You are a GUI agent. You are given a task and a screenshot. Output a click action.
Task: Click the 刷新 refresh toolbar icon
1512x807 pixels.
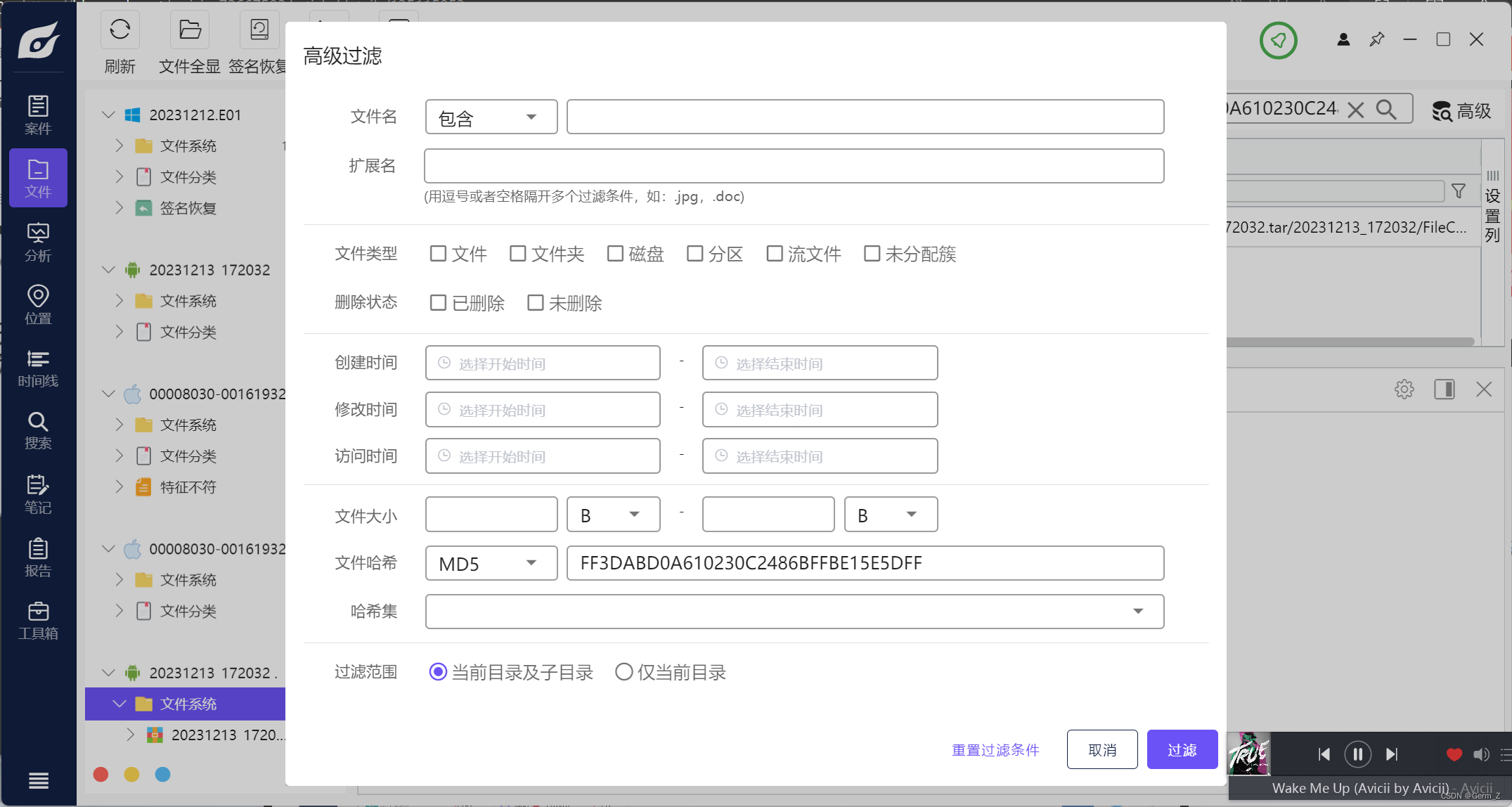[119, 30]
